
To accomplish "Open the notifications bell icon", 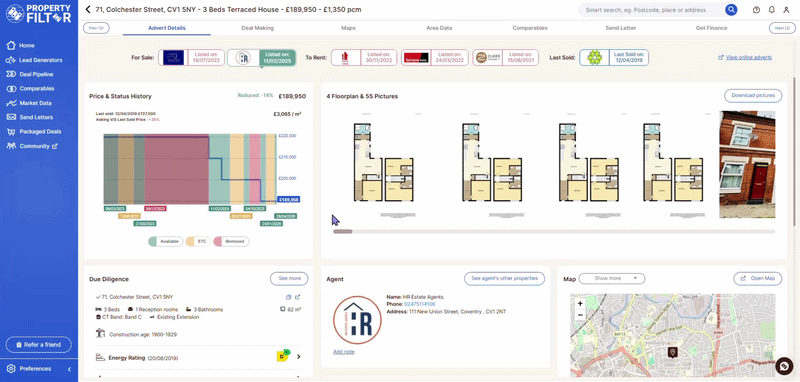I will pyautogui.click(x=771, y=10).
